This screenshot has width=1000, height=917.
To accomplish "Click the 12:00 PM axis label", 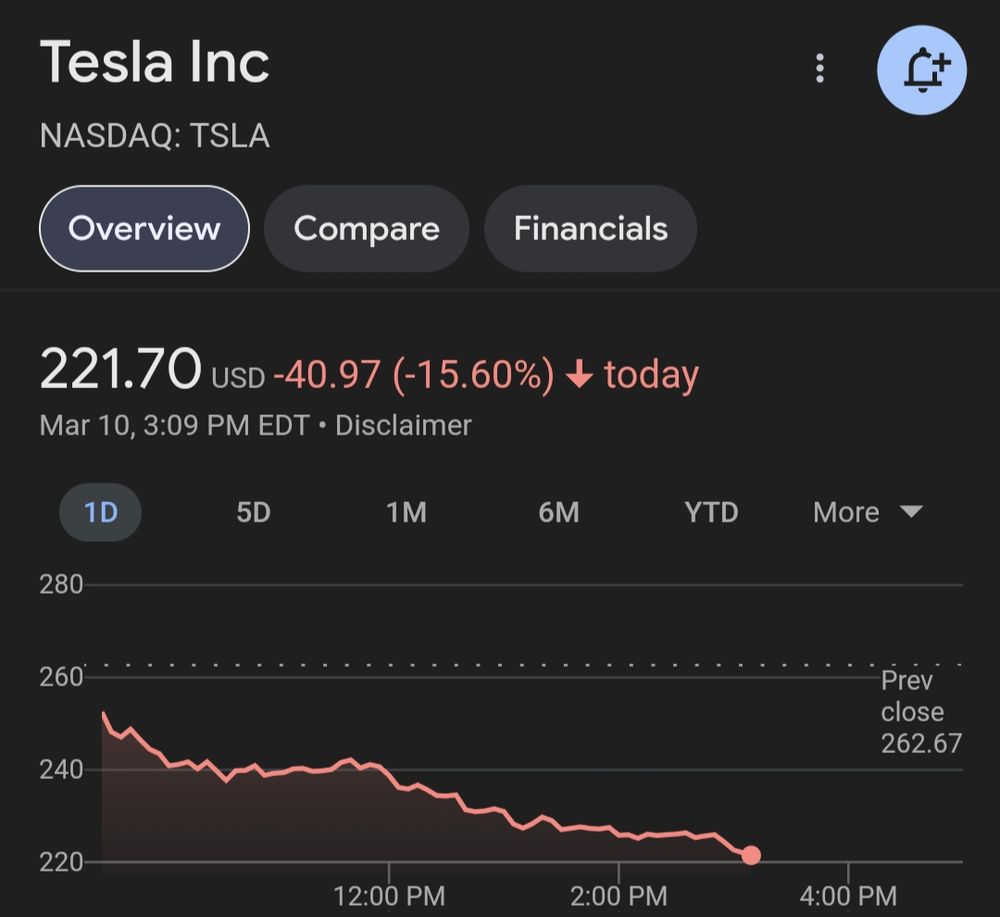I will (389, 894).
